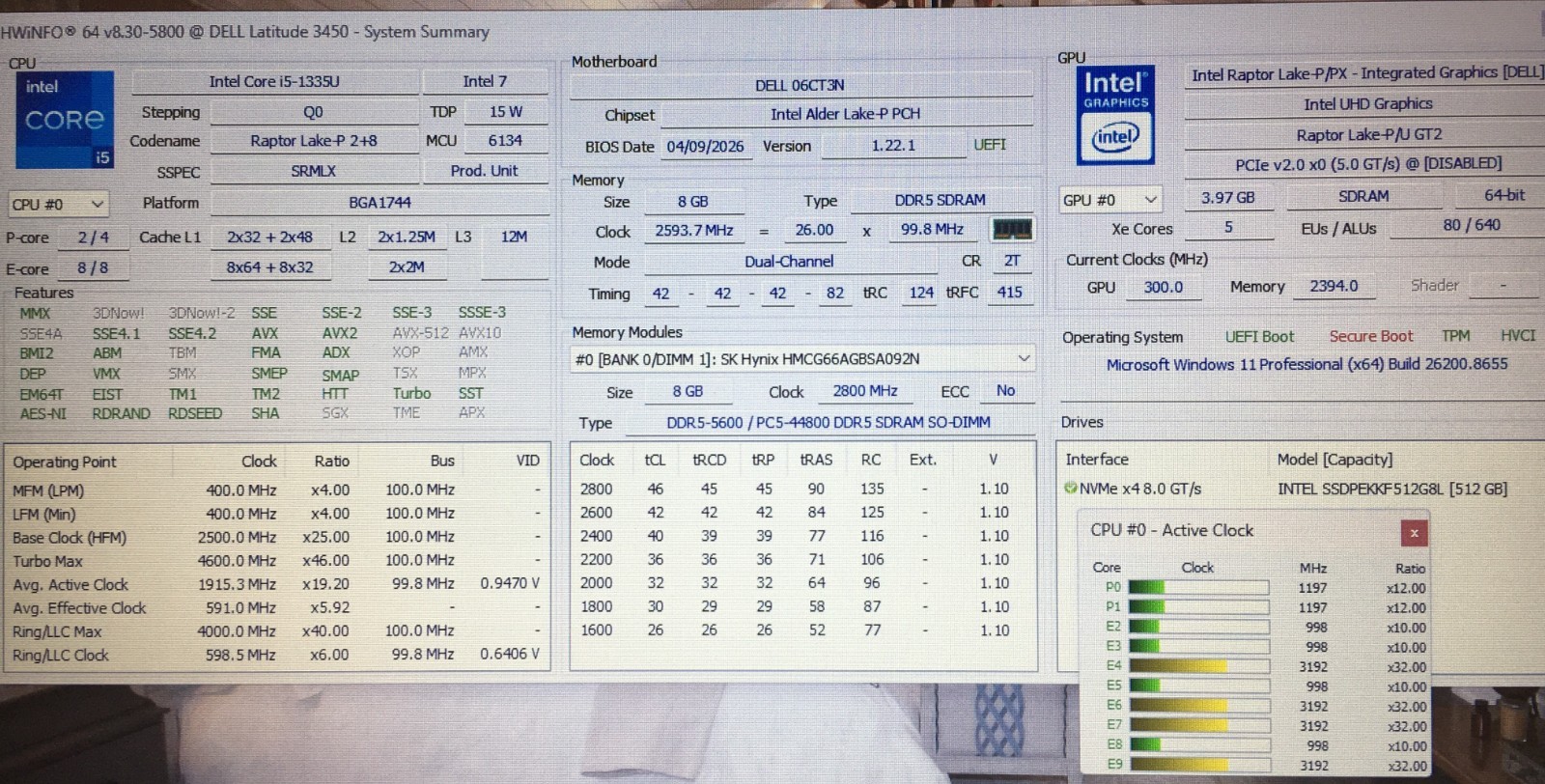
Task: Click the DDR5-5600 / PC5-44800 module type
Action: 829,423
